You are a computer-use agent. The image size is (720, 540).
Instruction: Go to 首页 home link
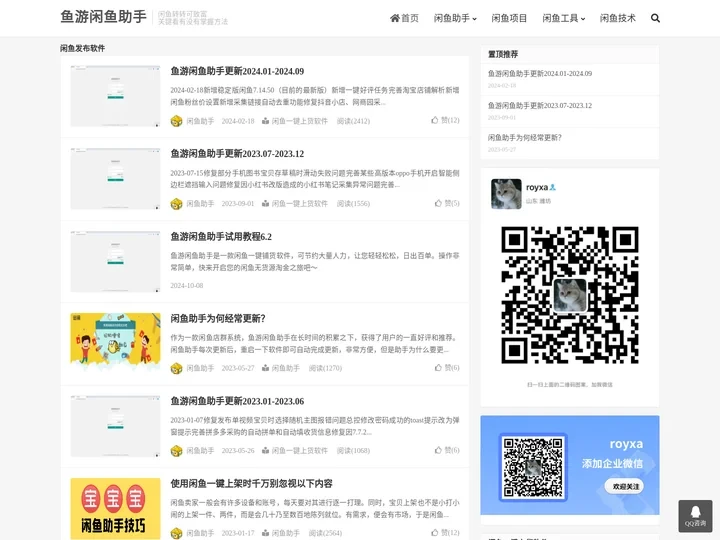[404, 18]
